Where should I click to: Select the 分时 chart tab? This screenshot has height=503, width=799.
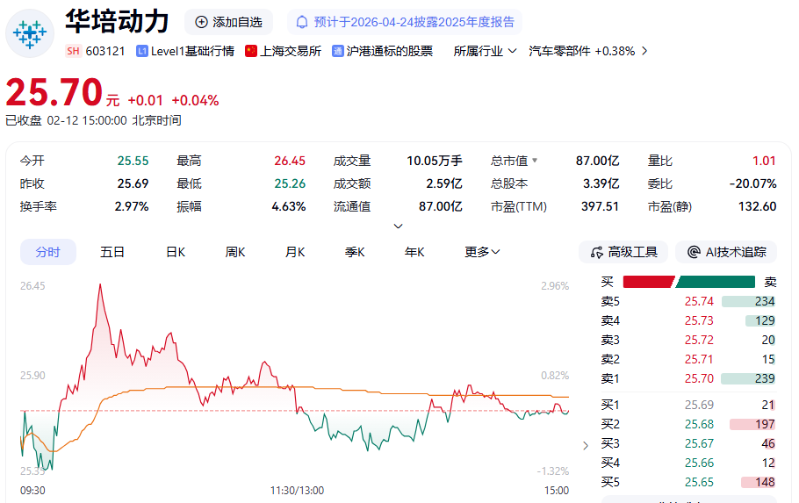pos(47,252)
